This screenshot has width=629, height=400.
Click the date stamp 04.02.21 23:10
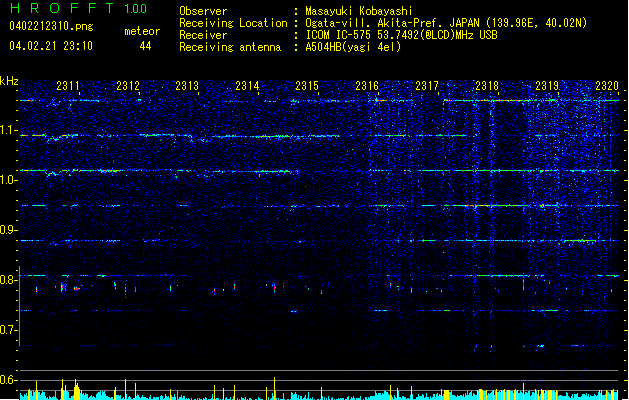click(x=51, y=46)
